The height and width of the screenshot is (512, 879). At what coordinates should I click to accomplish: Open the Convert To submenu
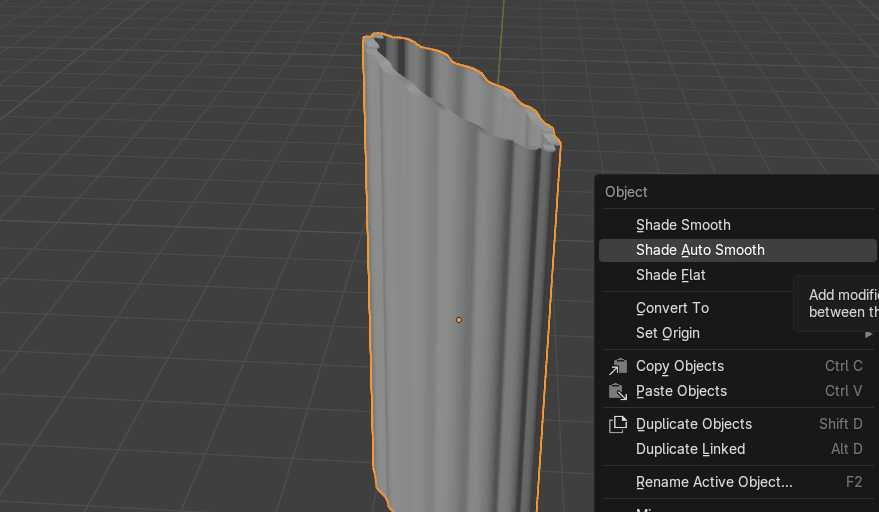[x=672, y=308]
